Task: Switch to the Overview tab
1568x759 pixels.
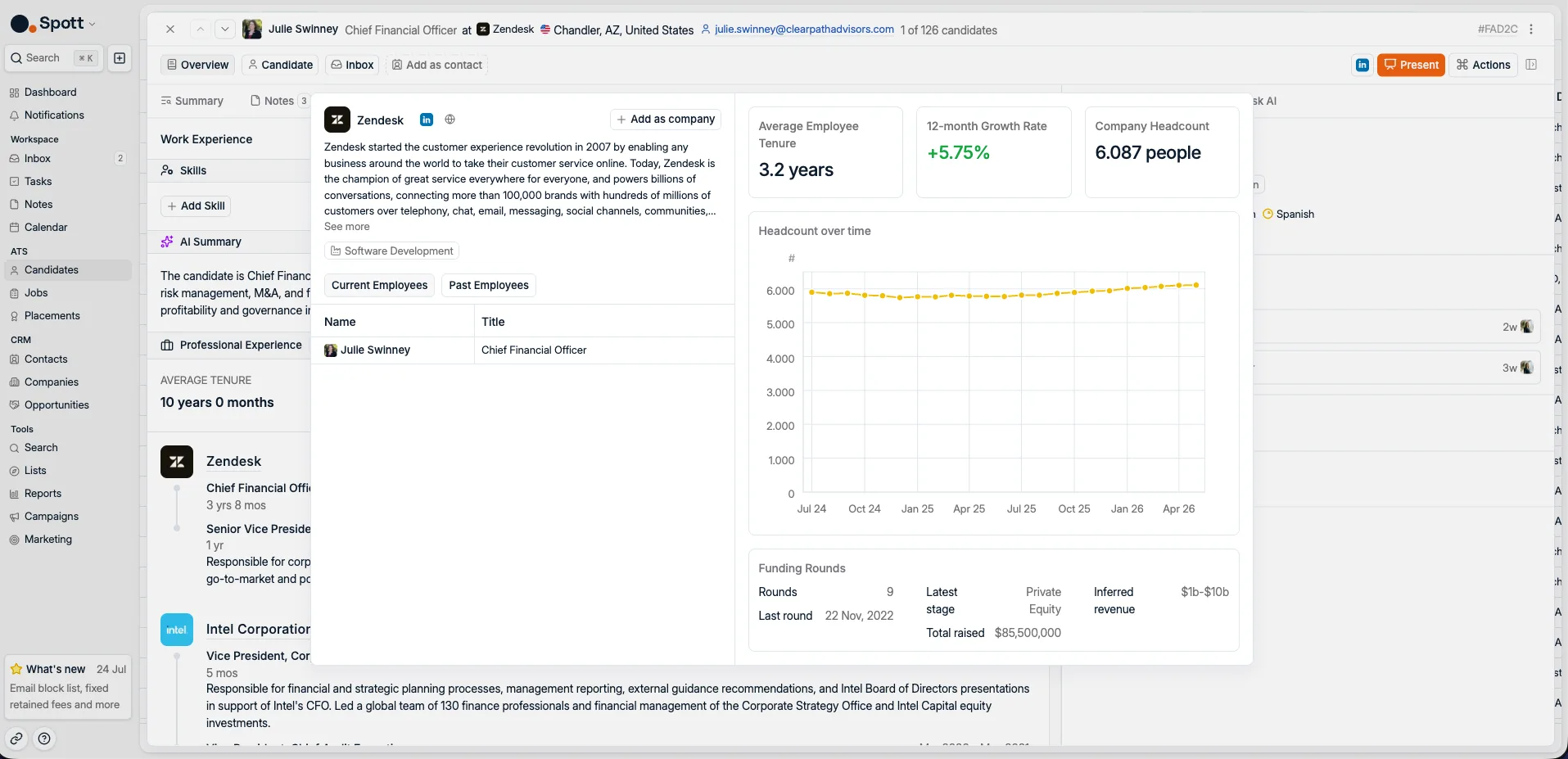Action: [197, 65]
